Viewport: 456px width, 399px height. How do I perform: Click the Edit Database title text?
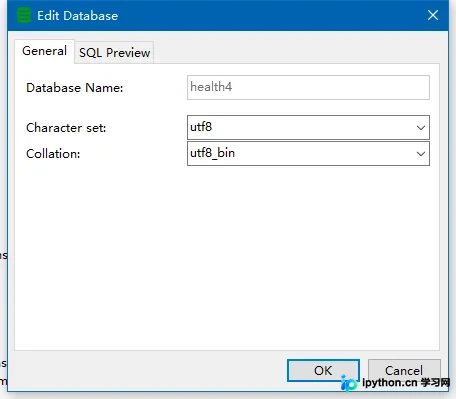coord(78,16)
